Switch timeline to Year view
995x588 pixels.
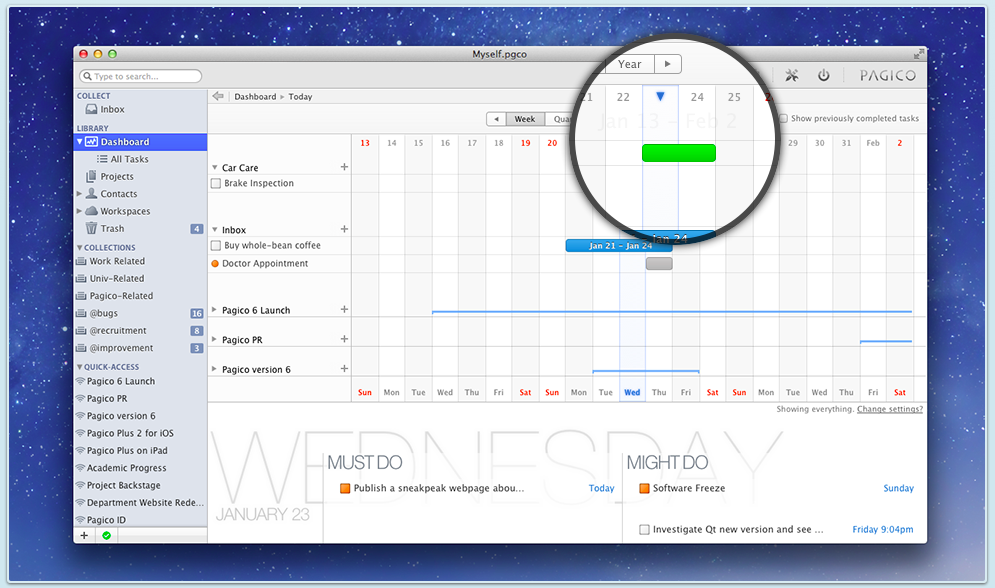tap(629, 64)
